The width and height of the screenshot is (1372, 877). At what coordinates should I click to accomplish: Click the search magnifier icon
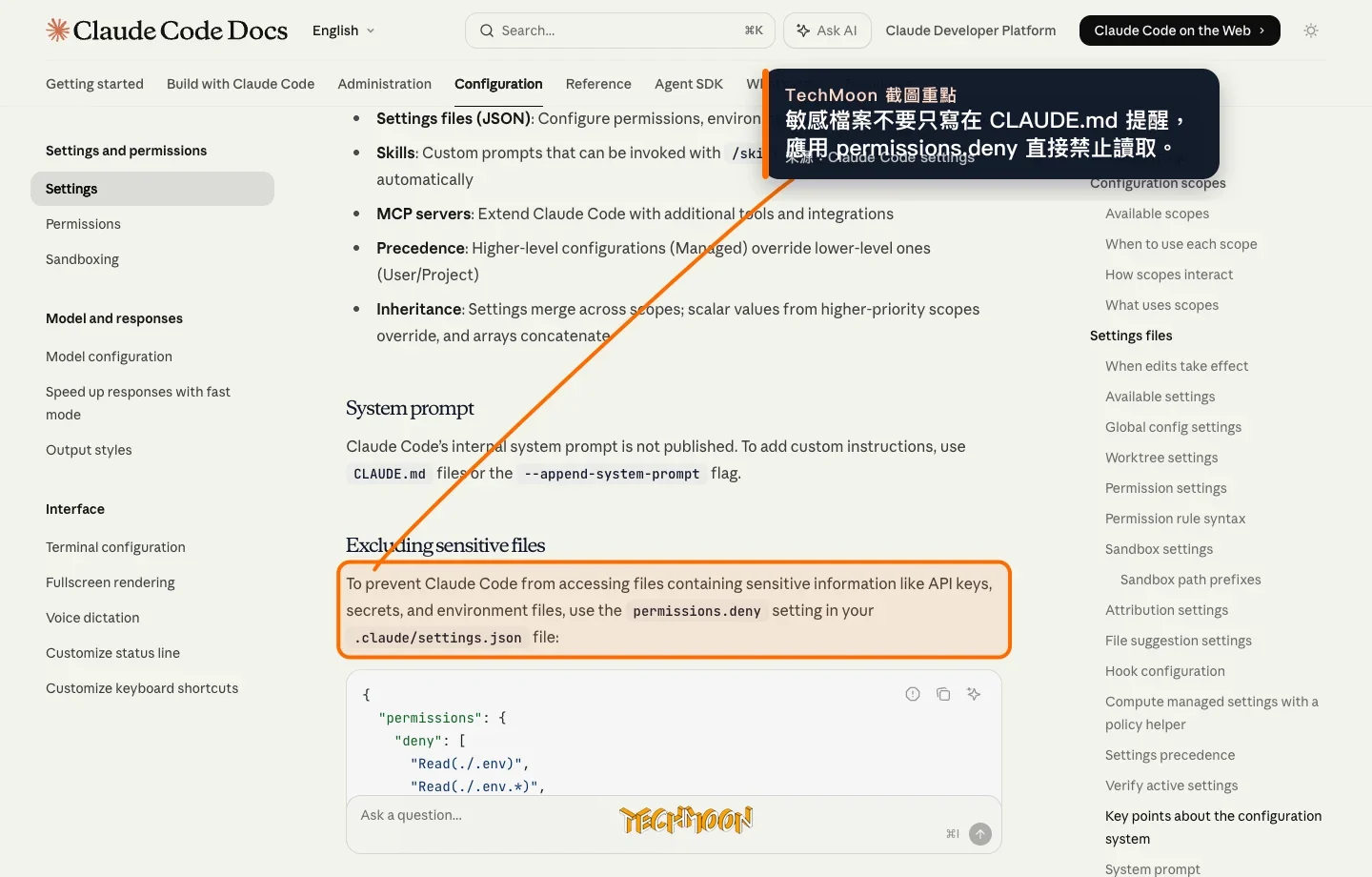(x=487, y=31)
